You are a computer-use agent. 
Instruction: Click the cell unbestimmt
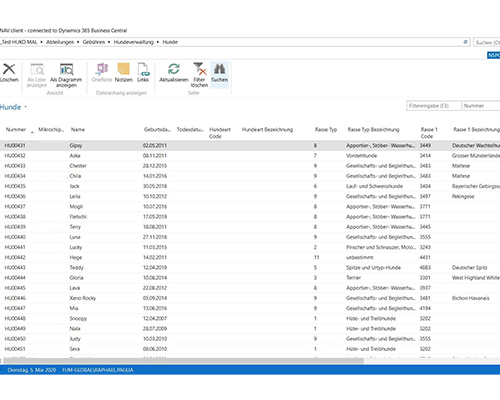pos(360,257)
